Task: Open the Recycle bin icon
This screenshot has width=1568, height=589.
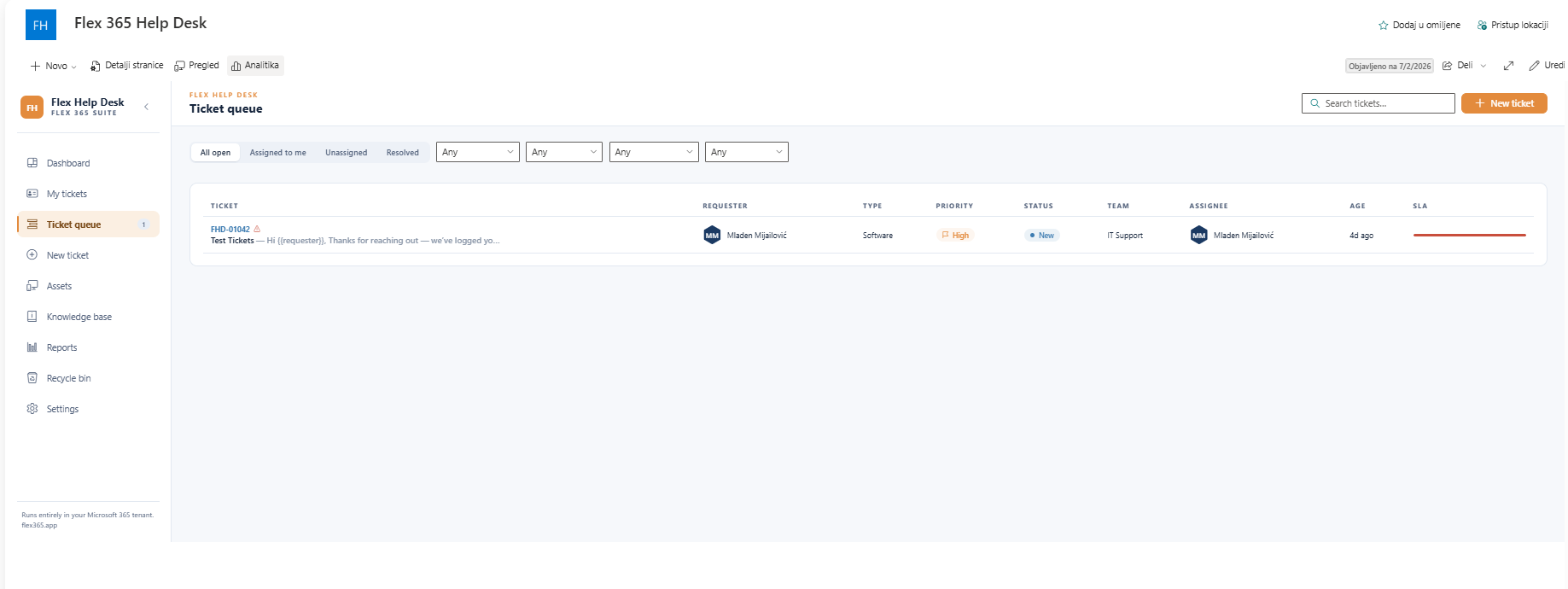Action: (x=32, y=378)
